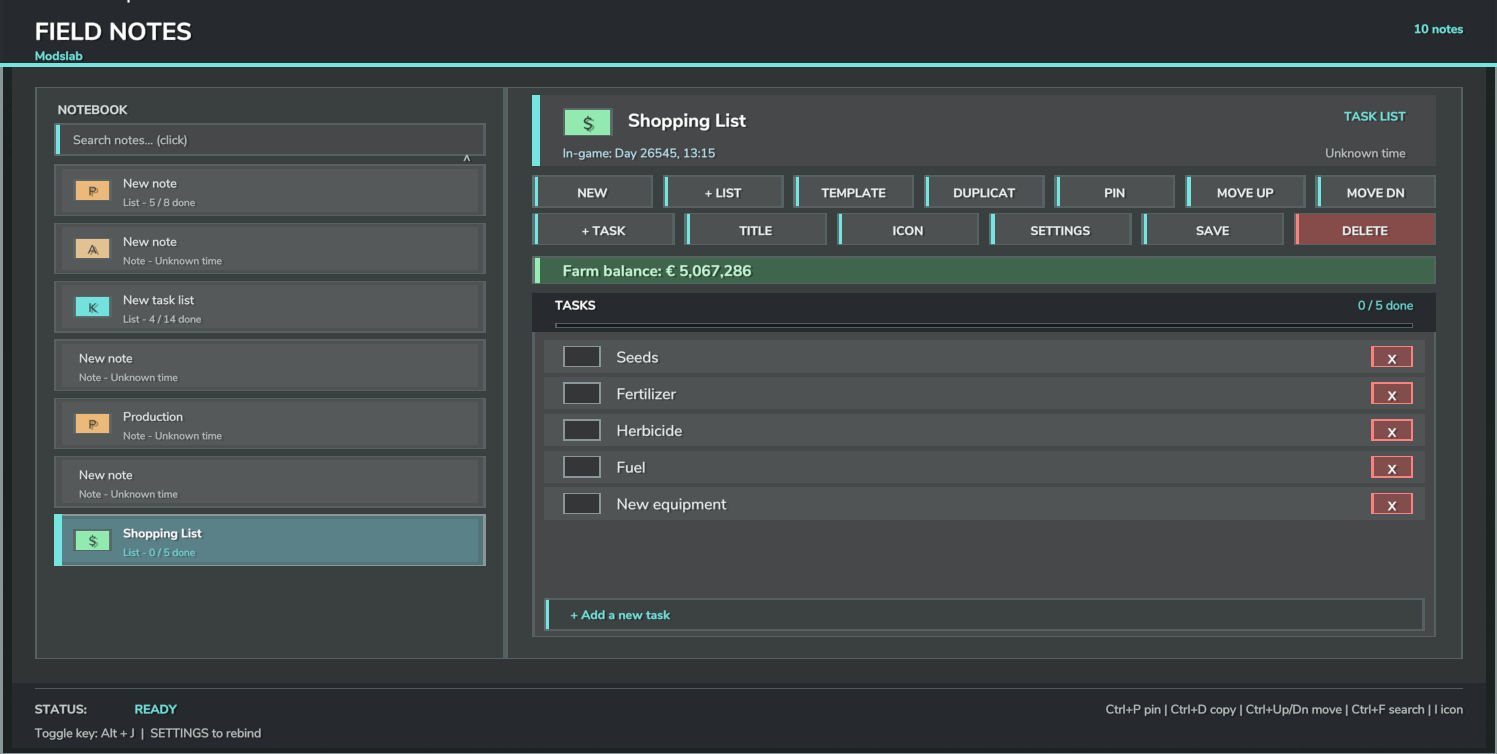Click the In-game Day 26545 timestamp

tap(639, 154)
